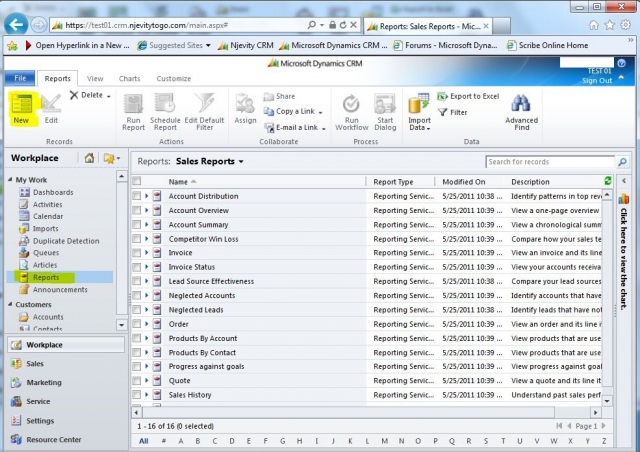The image size is (640, 452).
Task: Open the browser Home icon
Action: (593, 25)
